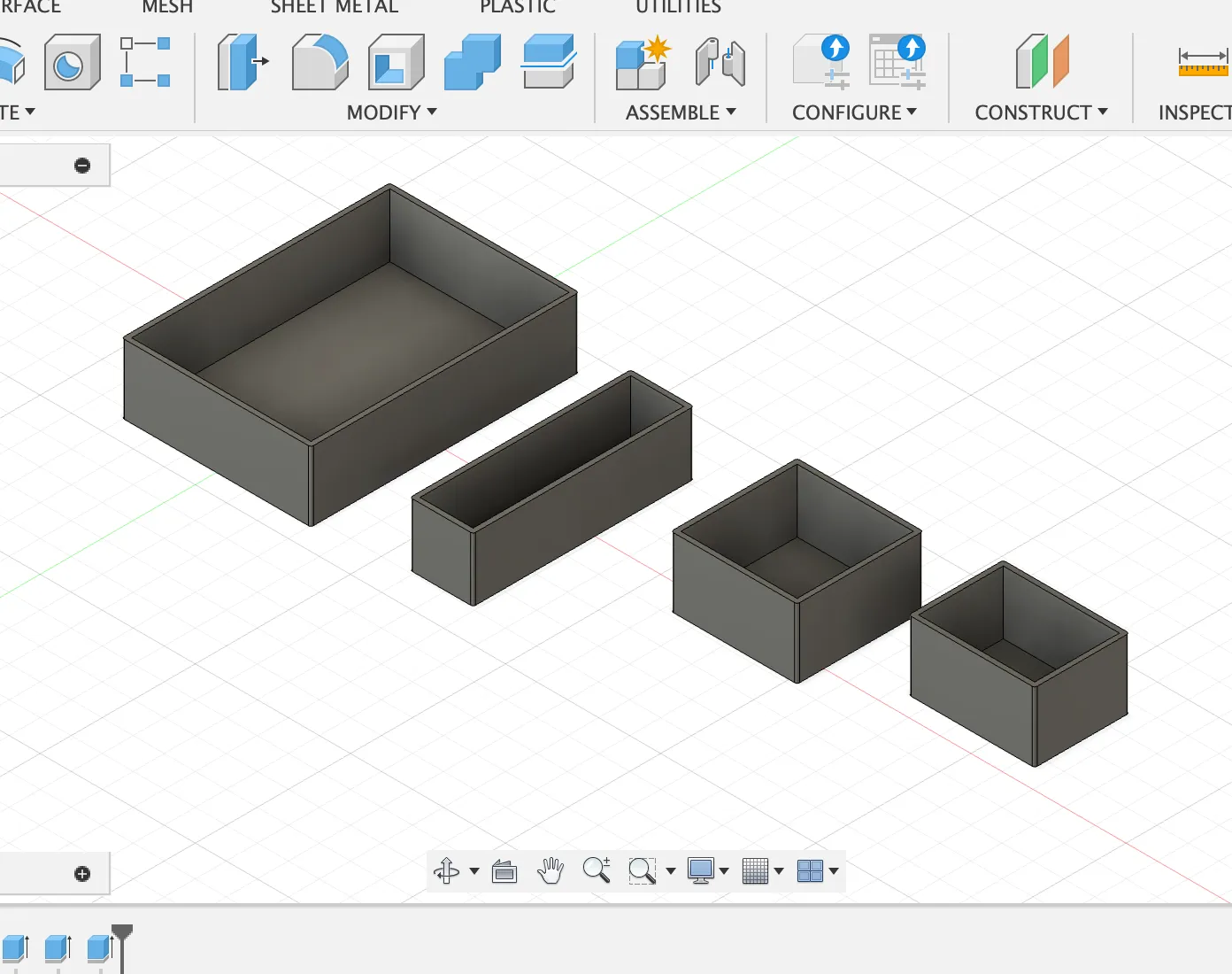Expand the MODIFY dropdown menu

click(392, 112)
